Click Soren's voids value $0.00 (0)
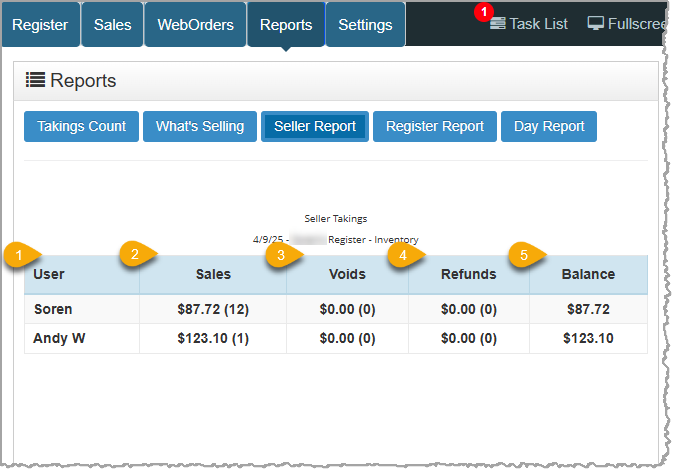Image resolution: width=673 pixels, height=471 pixels. tap(347, 309)
